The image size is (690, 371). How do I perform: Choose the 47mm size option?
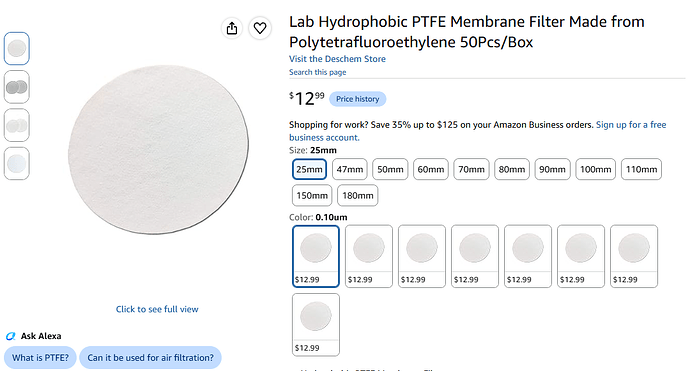pos(350,169)
